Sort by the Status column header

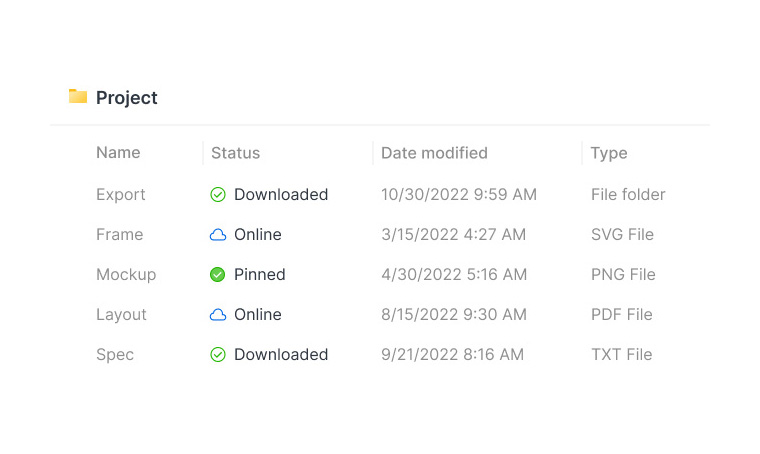pos(235,153)
